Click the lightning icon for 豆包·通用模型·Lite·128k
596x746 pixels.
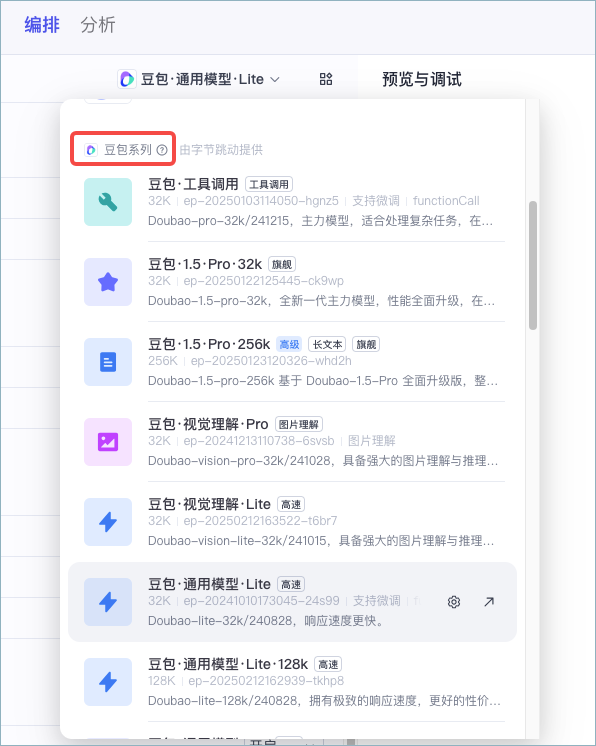(x=108, y=682)
